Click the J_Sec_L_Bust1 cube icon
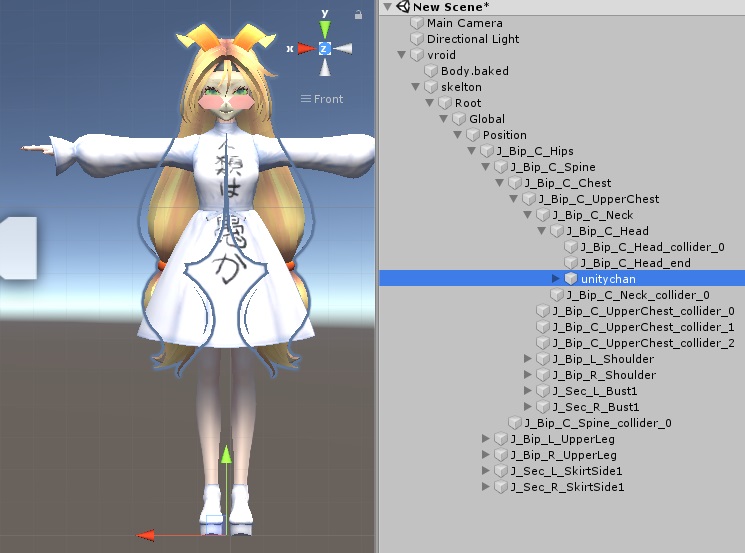Image resolution: width=745 pixels, height=553 pixels. tap(543, 391)
